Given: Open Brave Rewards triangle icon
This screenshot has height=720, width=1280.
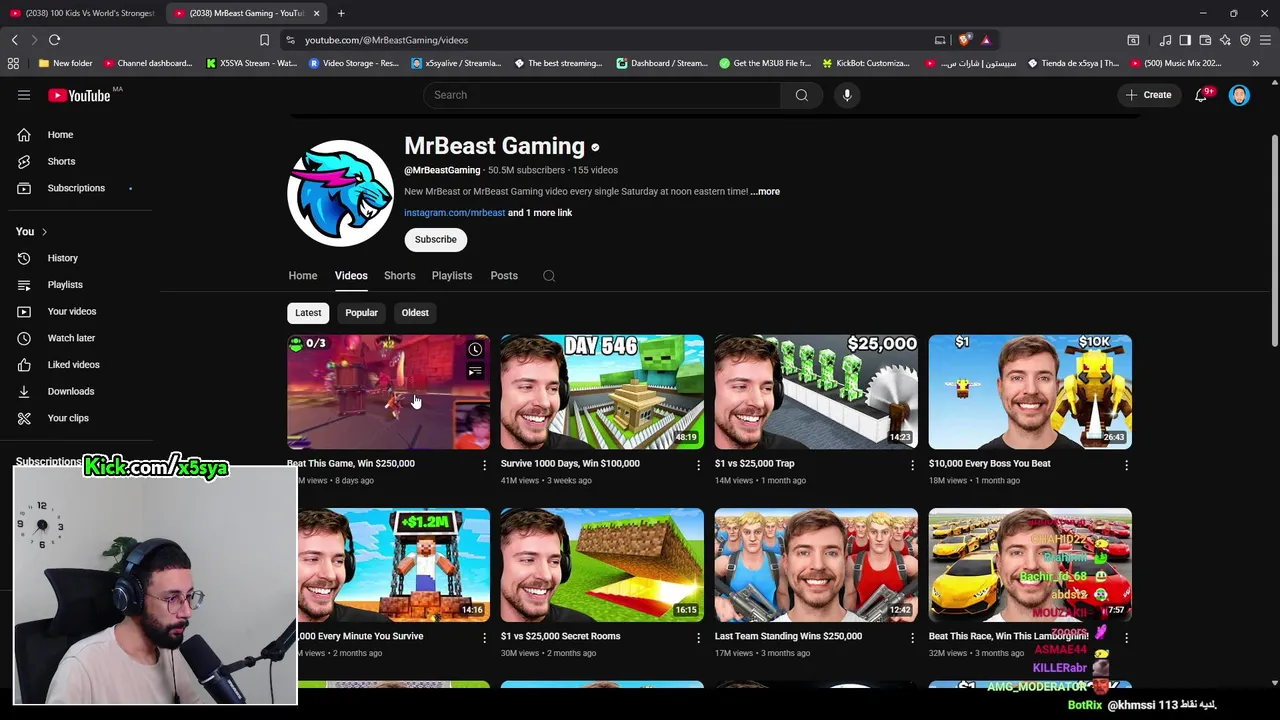Looking at the screenshot, I should [x=986, y=40].
